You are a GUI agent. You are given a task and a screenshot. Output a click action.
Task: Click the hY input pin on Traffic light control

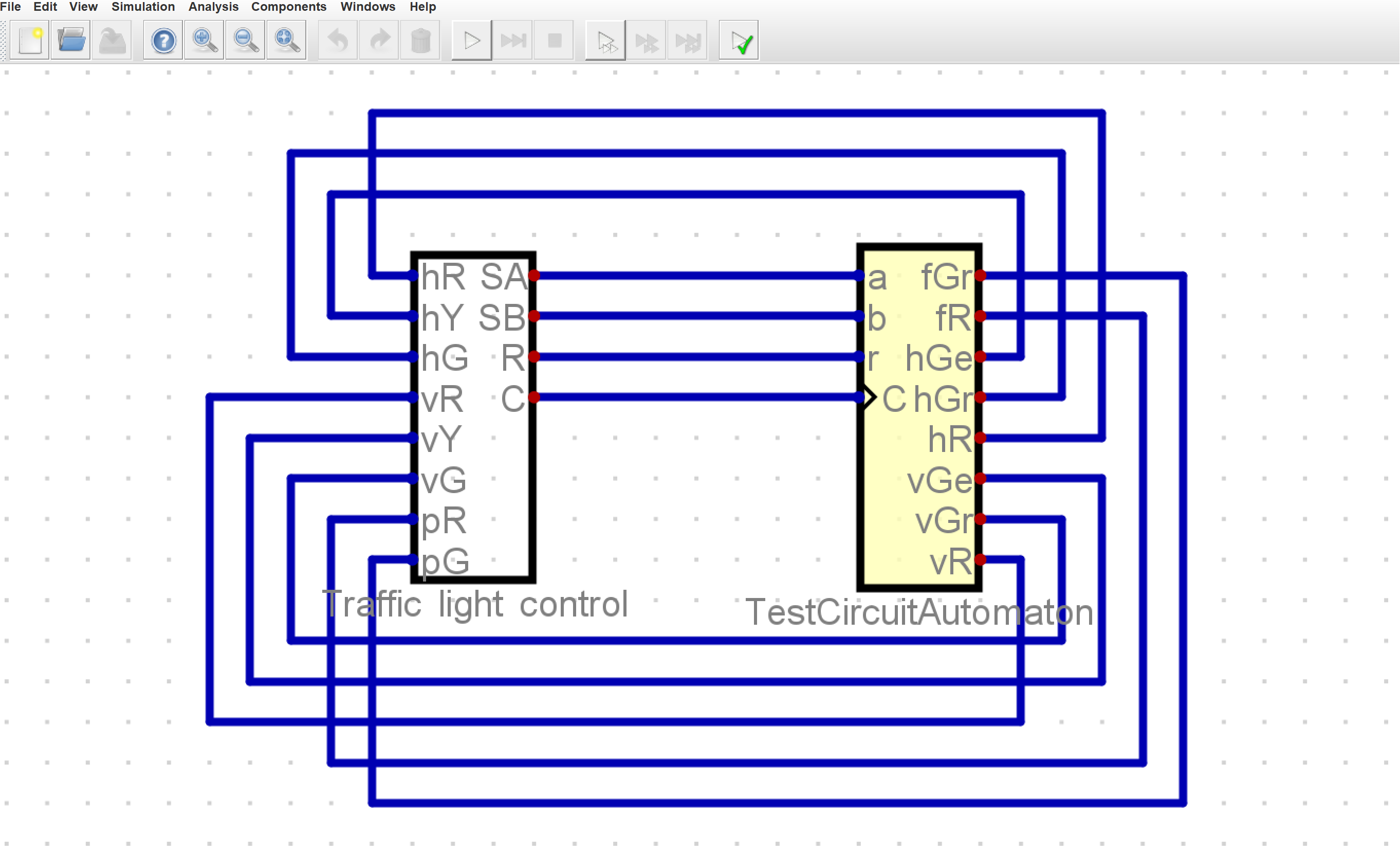tap(414, 317)
